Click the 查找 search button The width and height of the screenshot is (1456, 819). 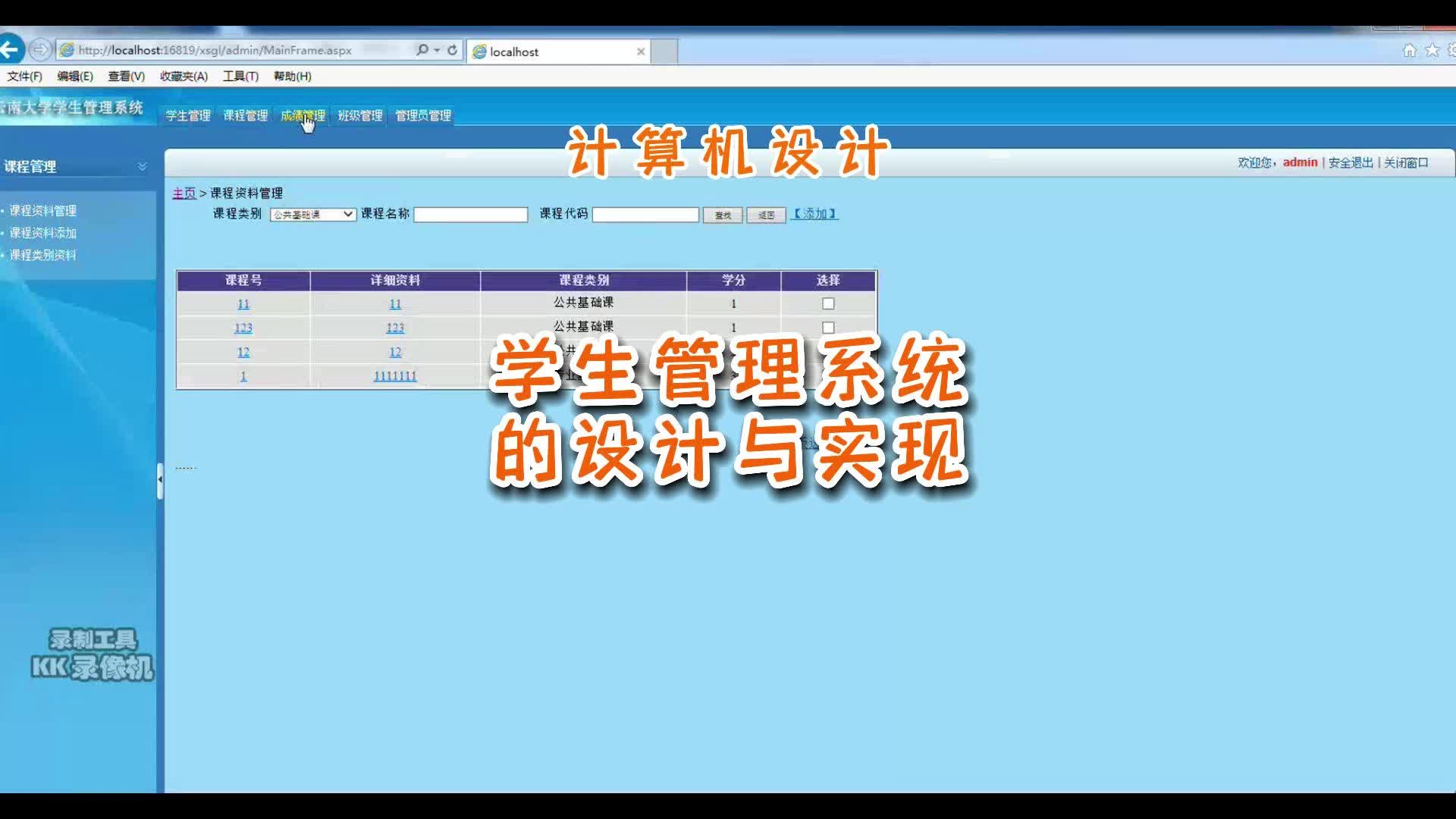point(723,215)
